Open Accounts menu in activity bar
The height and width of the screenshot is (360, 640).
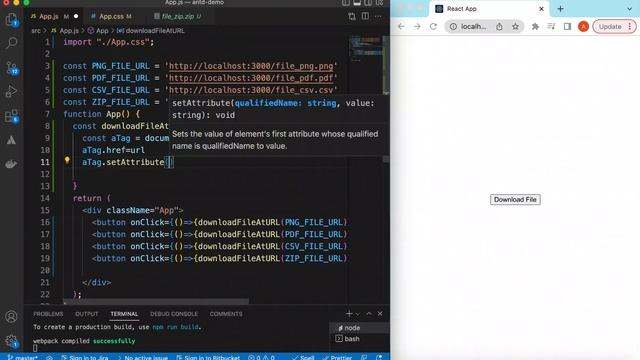11,317
